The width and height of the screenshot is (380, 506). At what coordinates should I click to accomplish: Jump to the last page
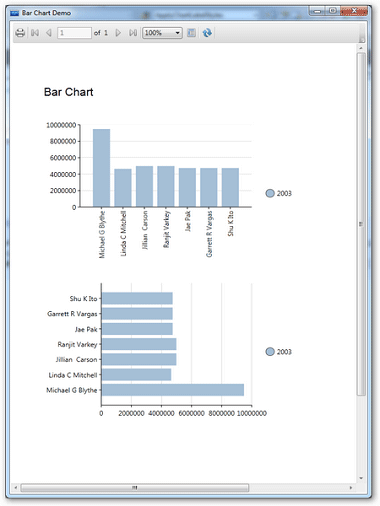[133, 33]
